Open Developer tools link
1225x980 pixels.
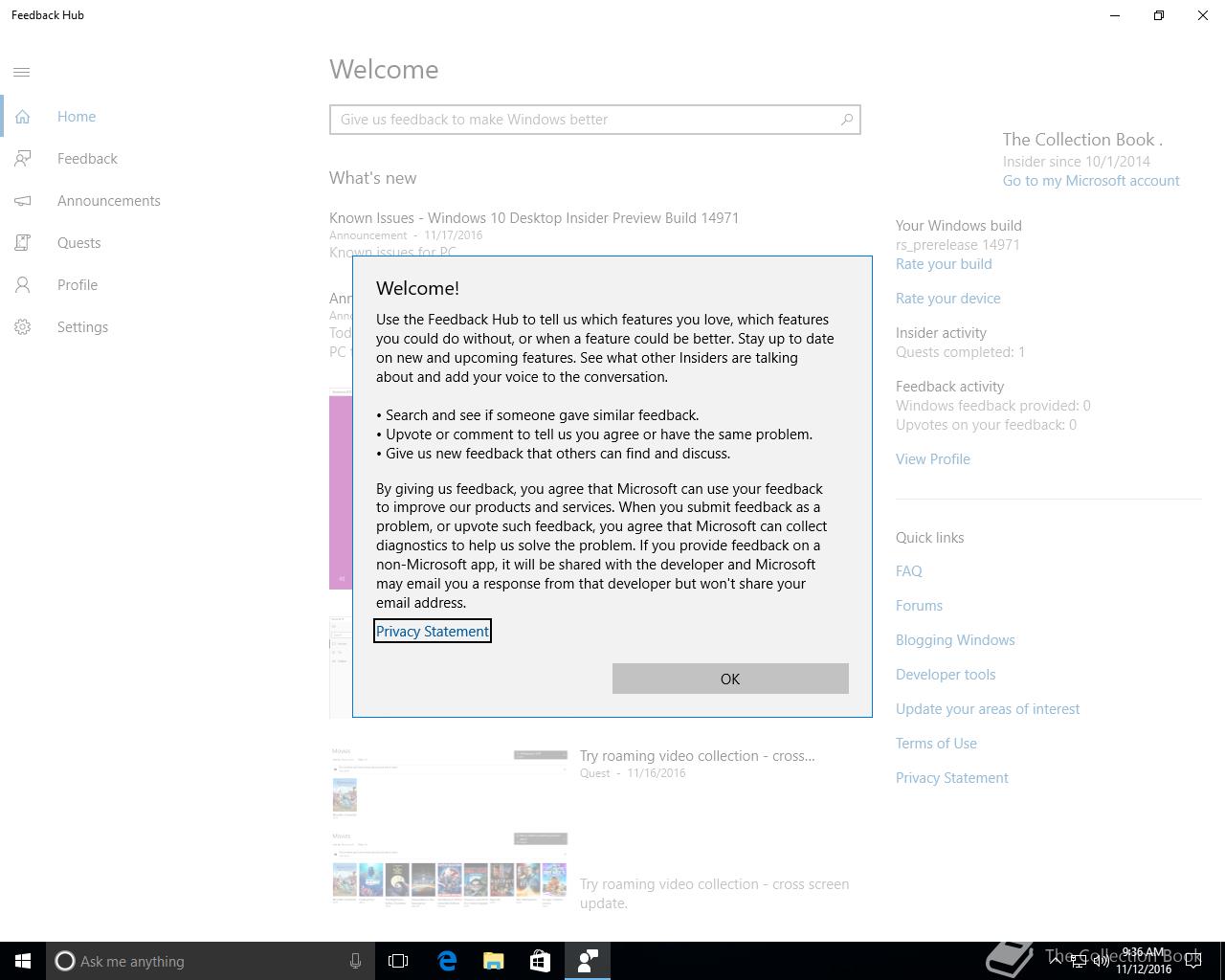click(946, 675)
